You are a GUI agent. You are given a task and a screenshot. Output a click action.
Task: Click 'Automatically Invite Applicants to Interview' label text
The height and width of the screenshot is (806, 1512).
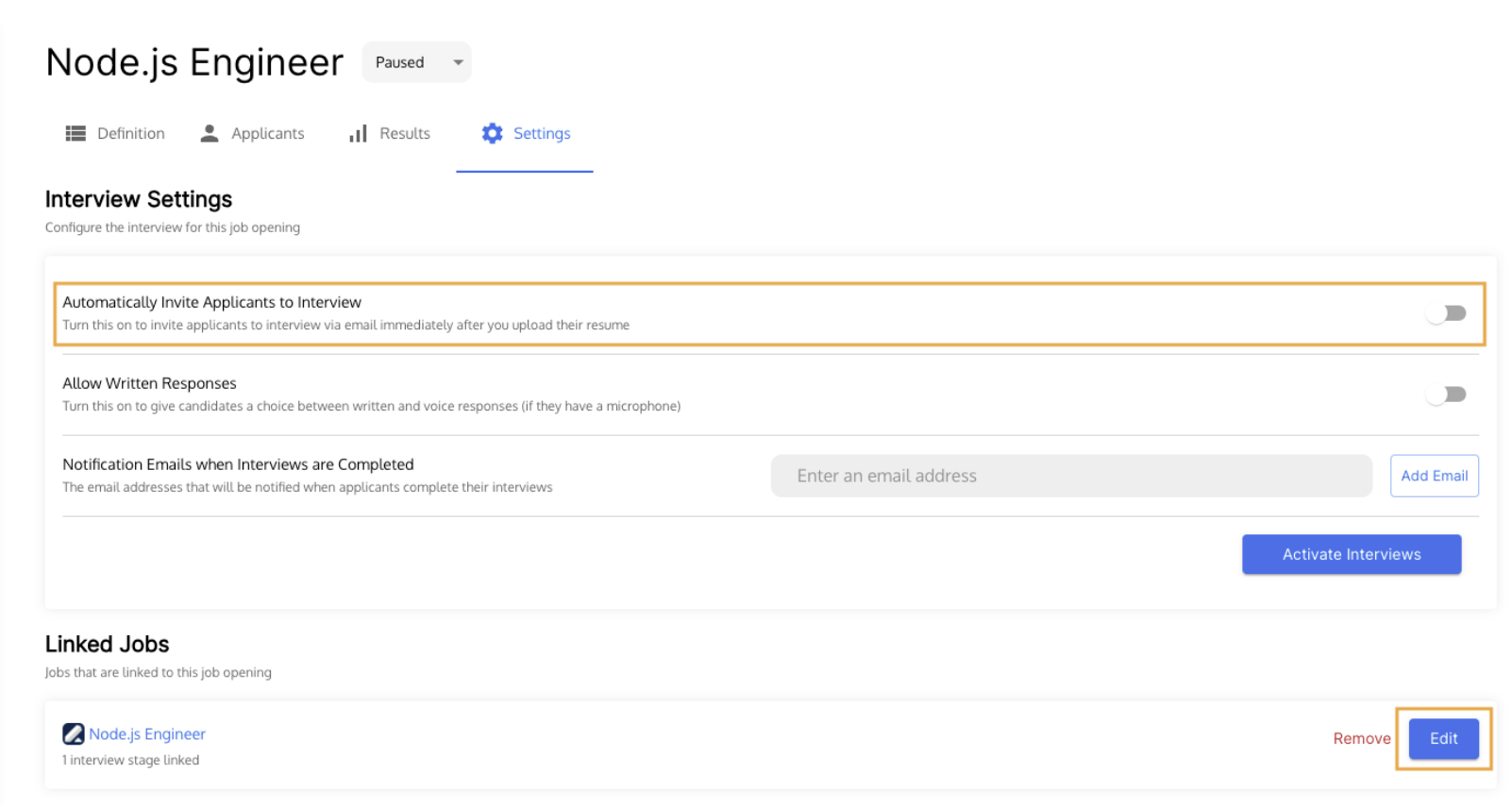coord(211,302)
